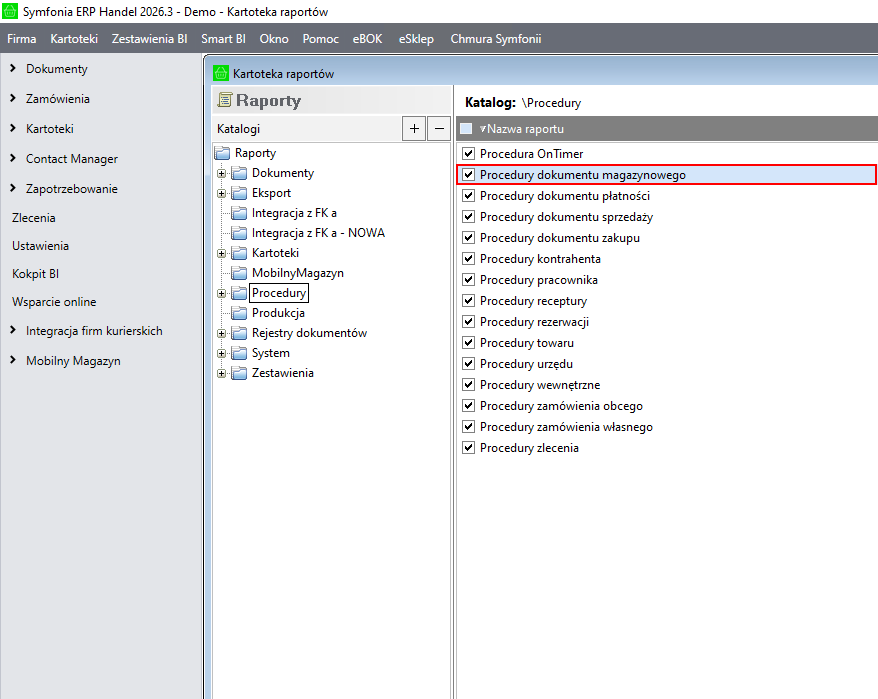878x699 pixels.
Task: Expand the Dokumenty tree node plus box
Action: click(x=222, y=174)
